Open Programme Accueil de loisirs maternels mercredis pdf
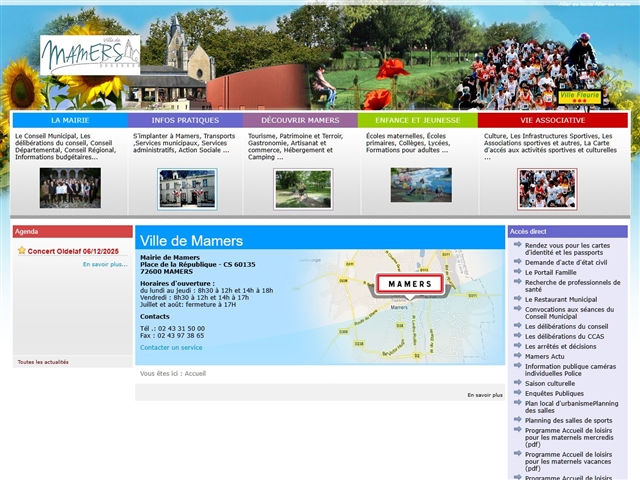640x480 pixels. click(569, 437)
